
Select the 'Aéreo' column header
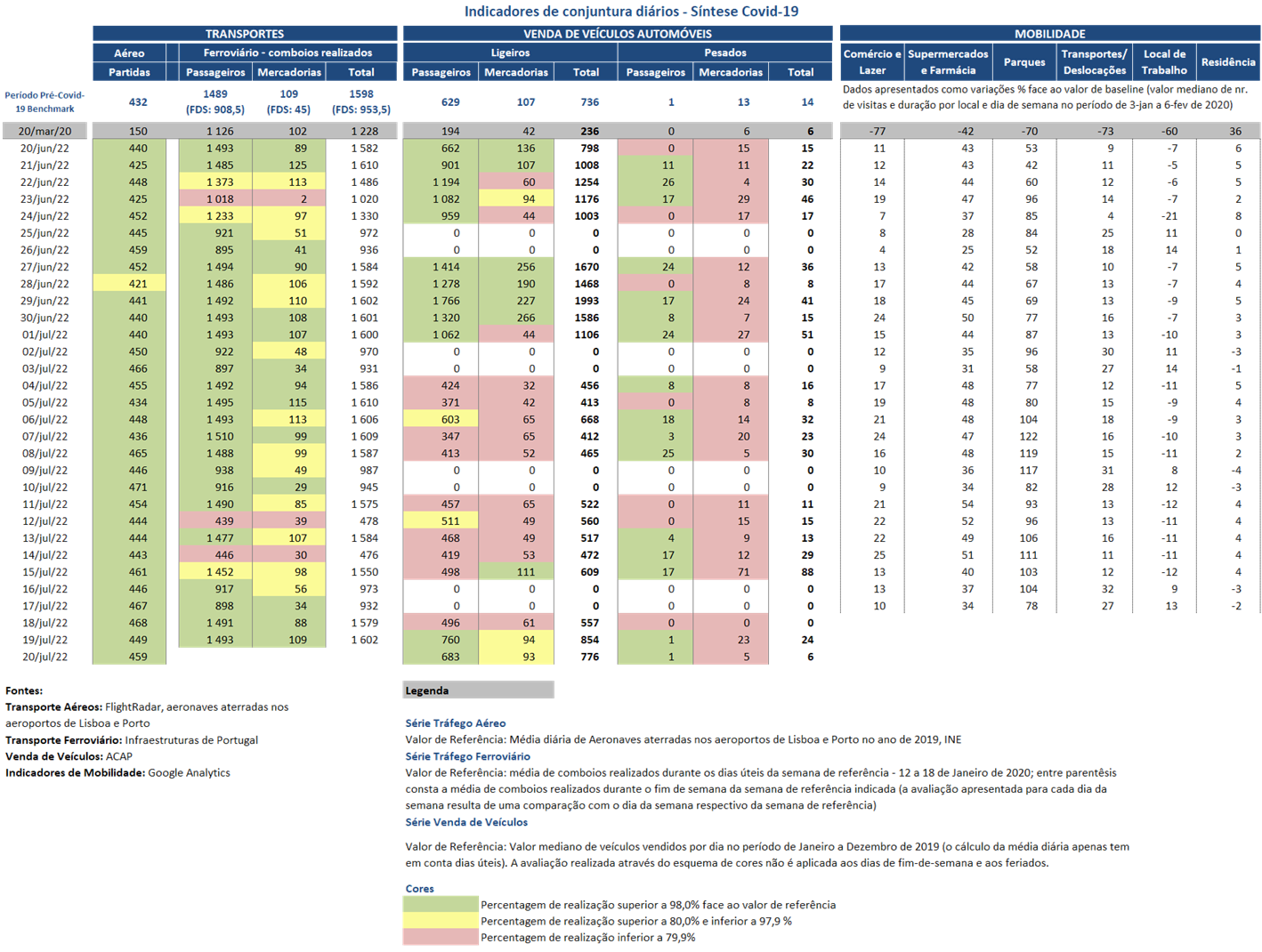point(129,53)
